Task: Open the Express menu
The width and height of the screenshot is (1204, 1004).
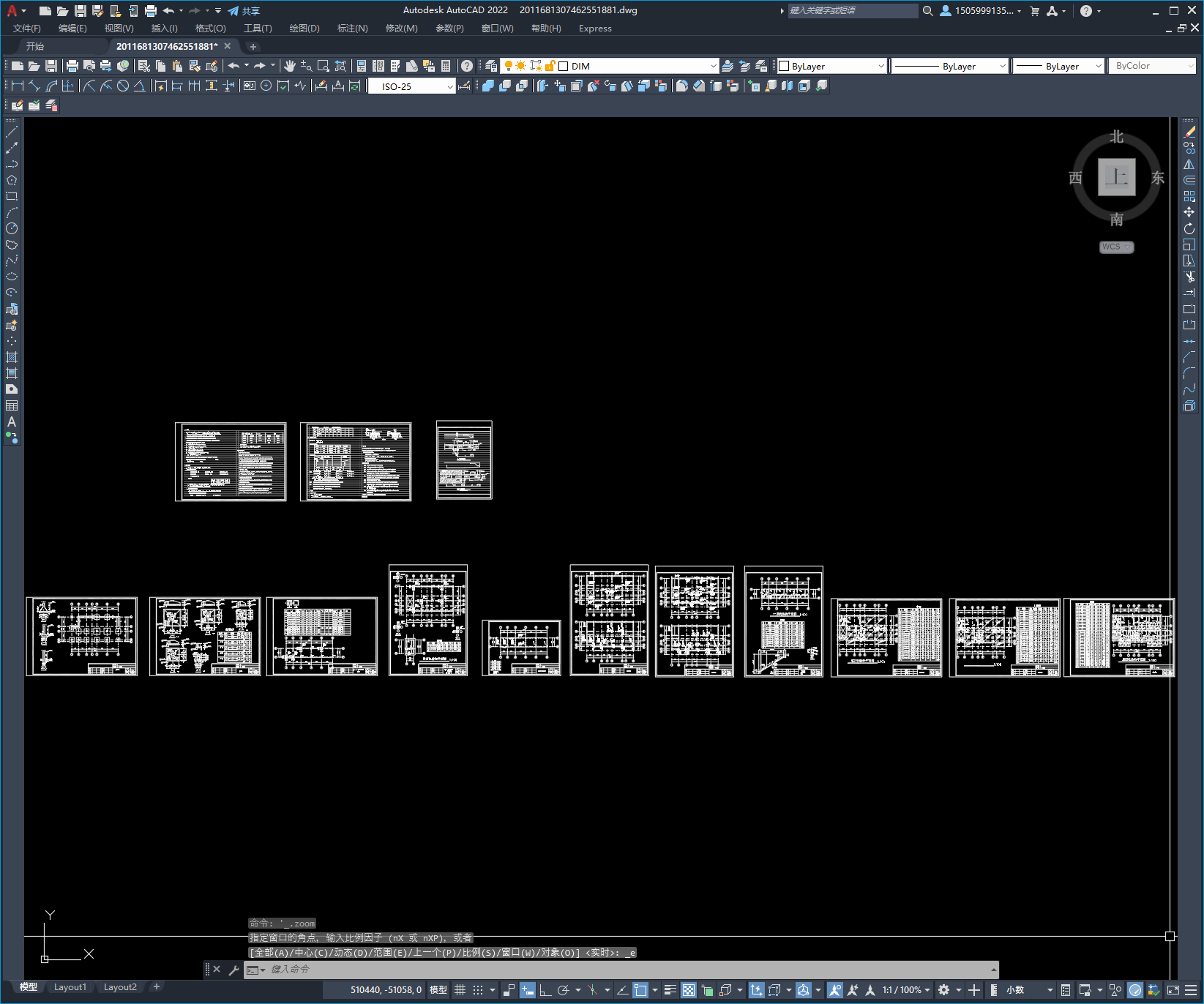Action: tap(595, 29)
